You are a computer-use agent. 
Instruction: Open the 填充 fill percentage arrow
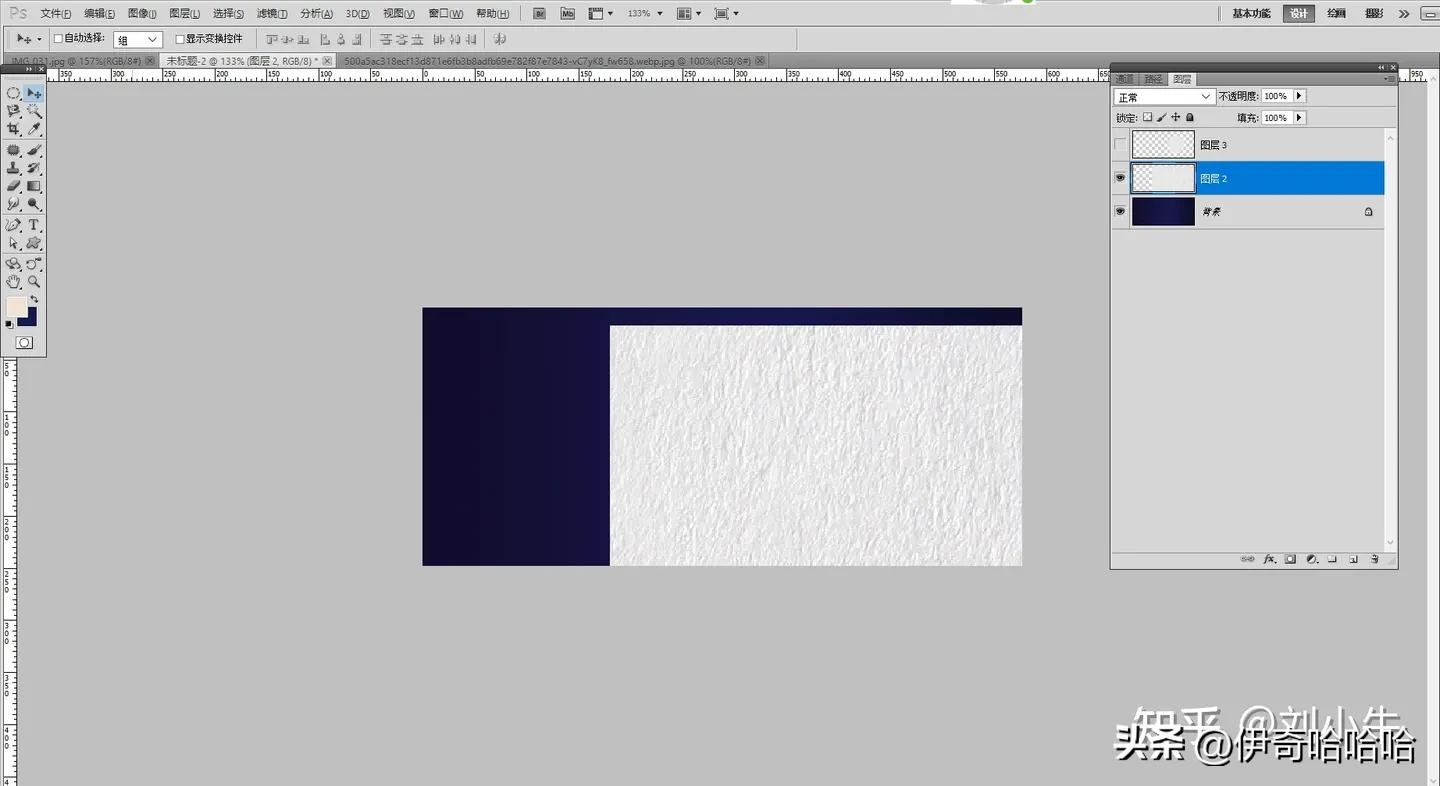click(1299, 118)
